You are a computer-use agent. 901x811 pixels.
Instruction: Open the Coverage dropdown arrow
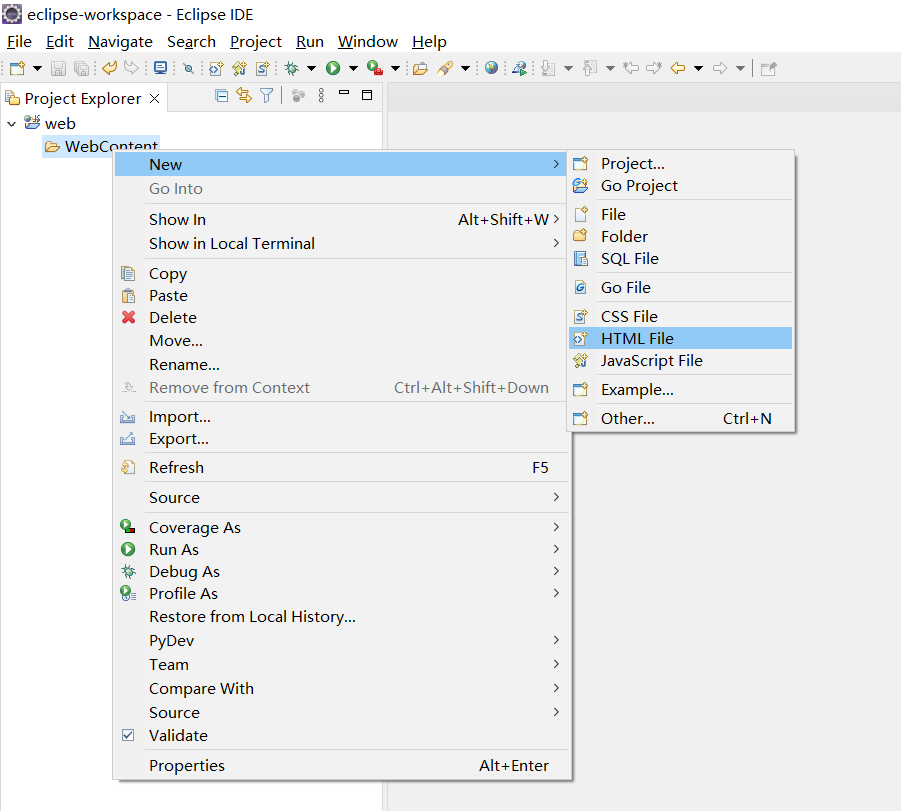coord(395,68)
